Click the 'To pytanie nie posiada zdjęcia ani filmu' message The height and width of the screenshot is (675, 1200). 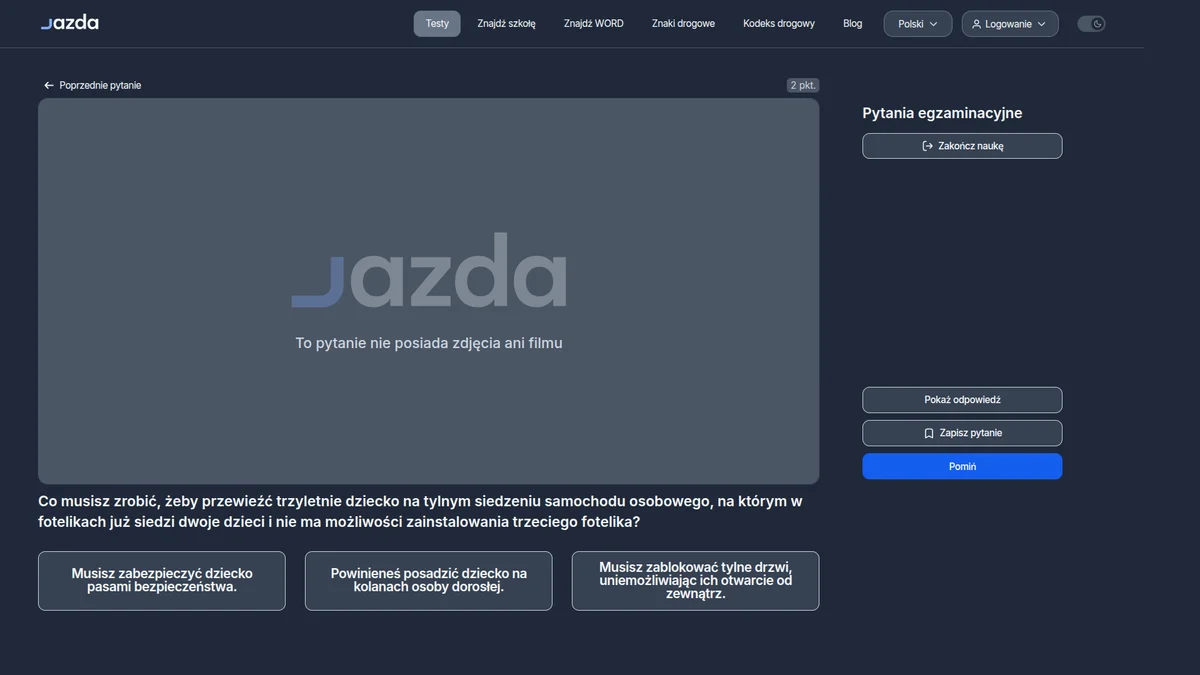[x=429, y=344]
